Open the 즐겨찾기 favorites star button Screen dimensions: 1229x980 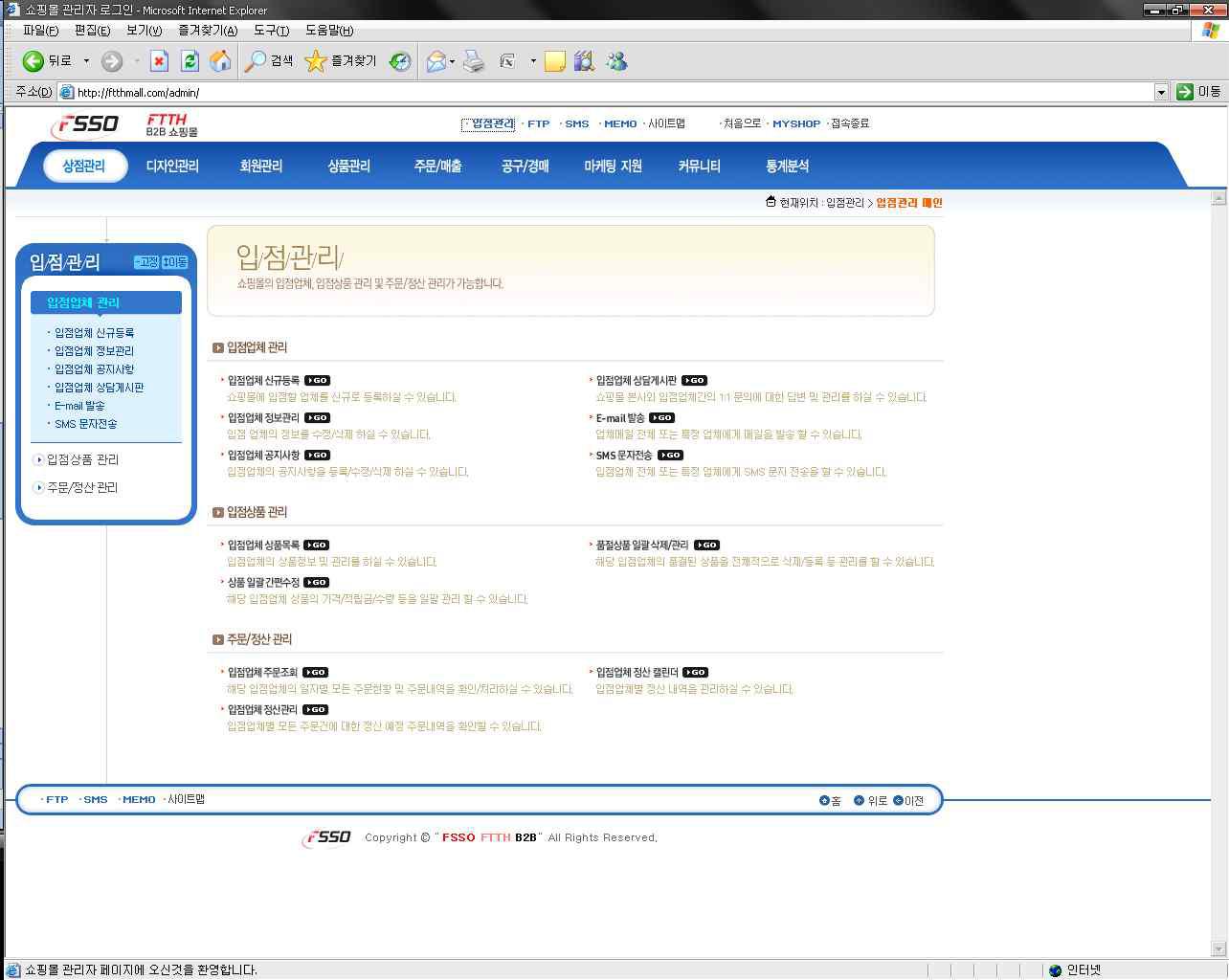coord(341,61)
